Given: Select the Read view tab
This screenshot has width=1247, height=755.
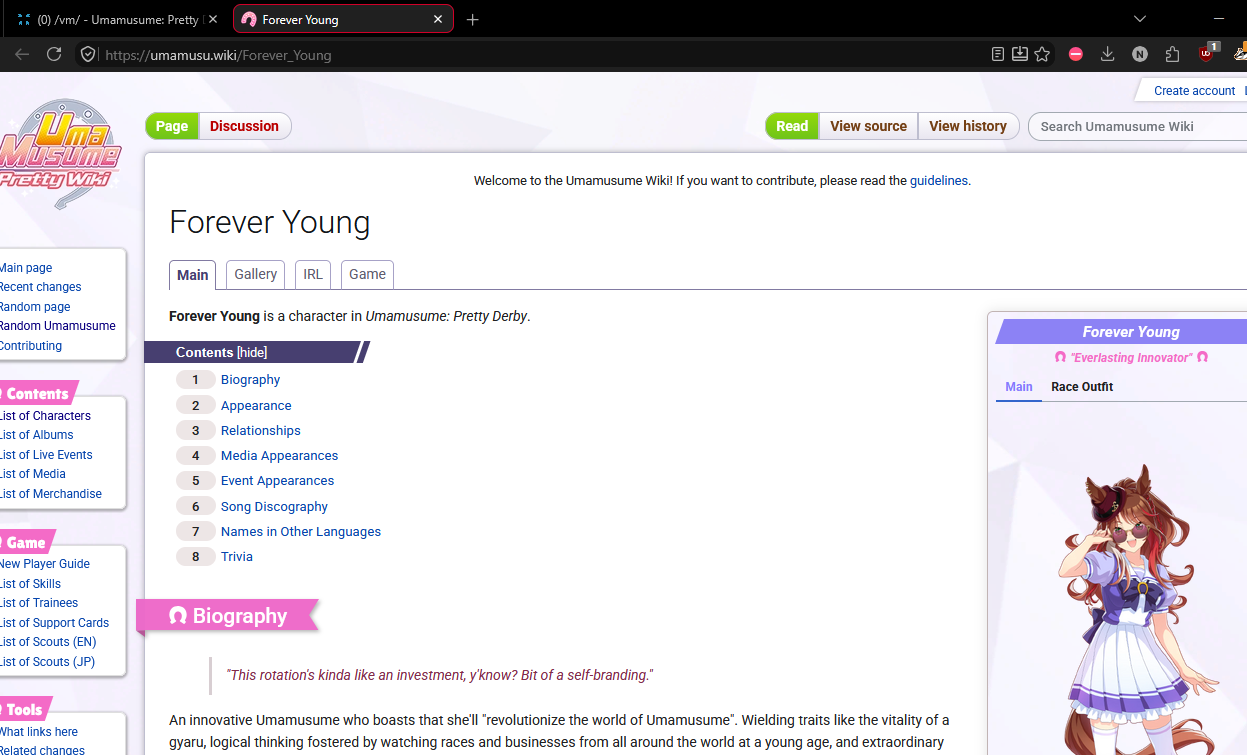Looking at the screenshot, I should [792, 126].
